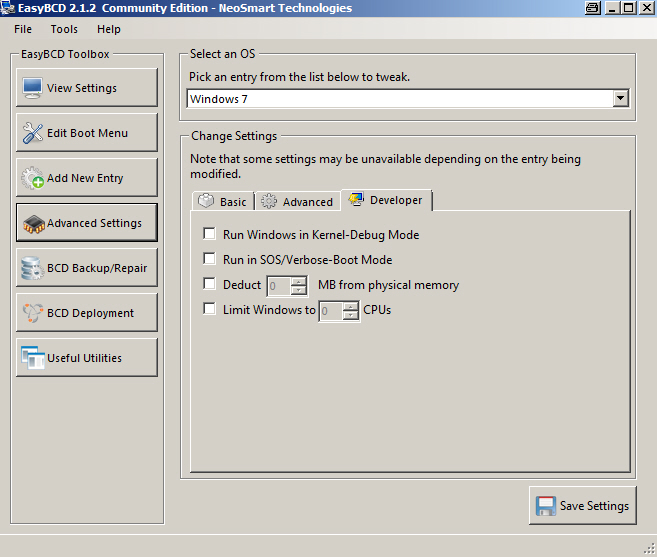Open Add New Entry

click(x=87, y=178)
